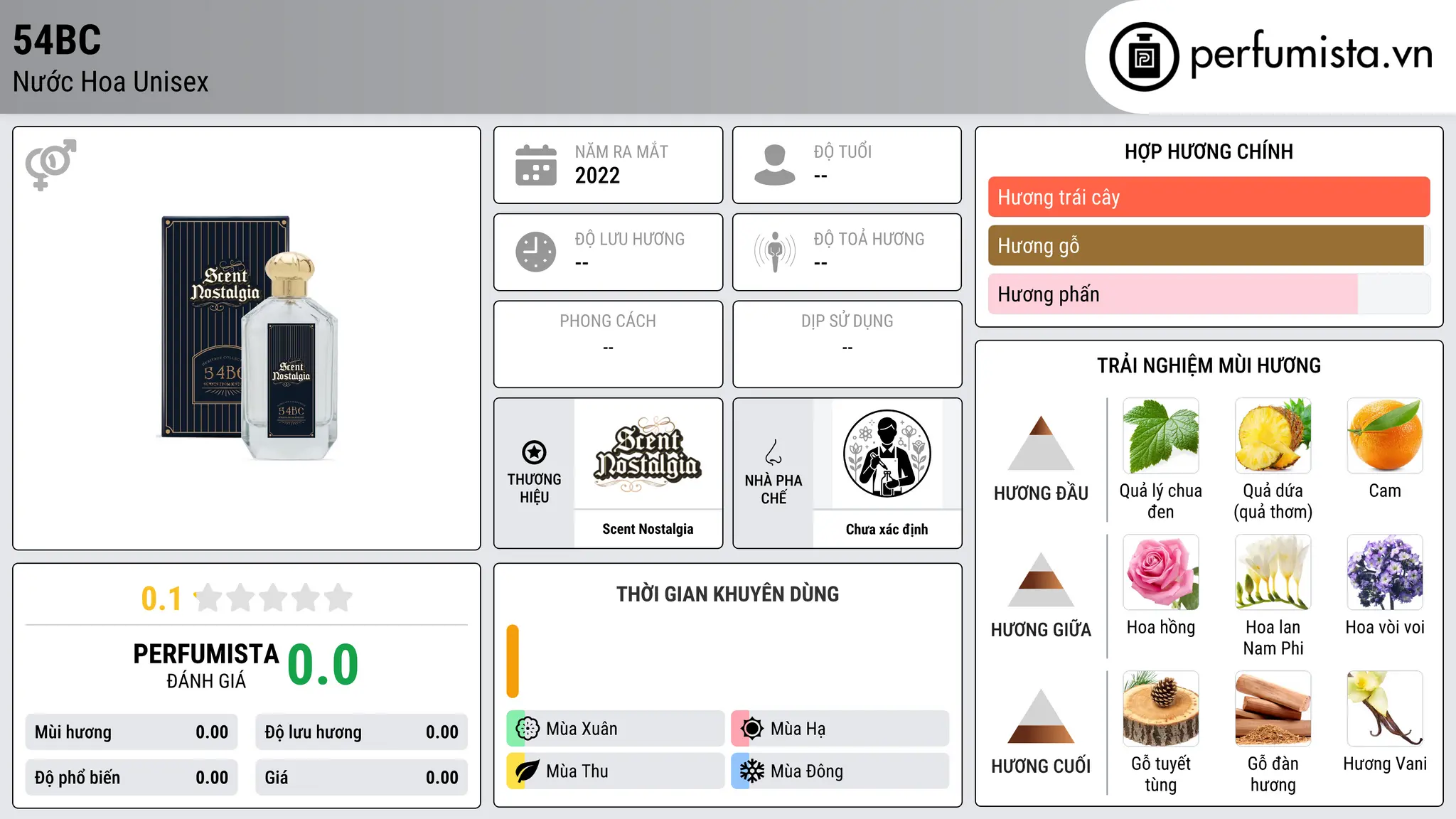The height and width of the screenshot is (819, 1456).
Task: Click the Mùa Thu leaf icon
Action: (x=528, y=771)
